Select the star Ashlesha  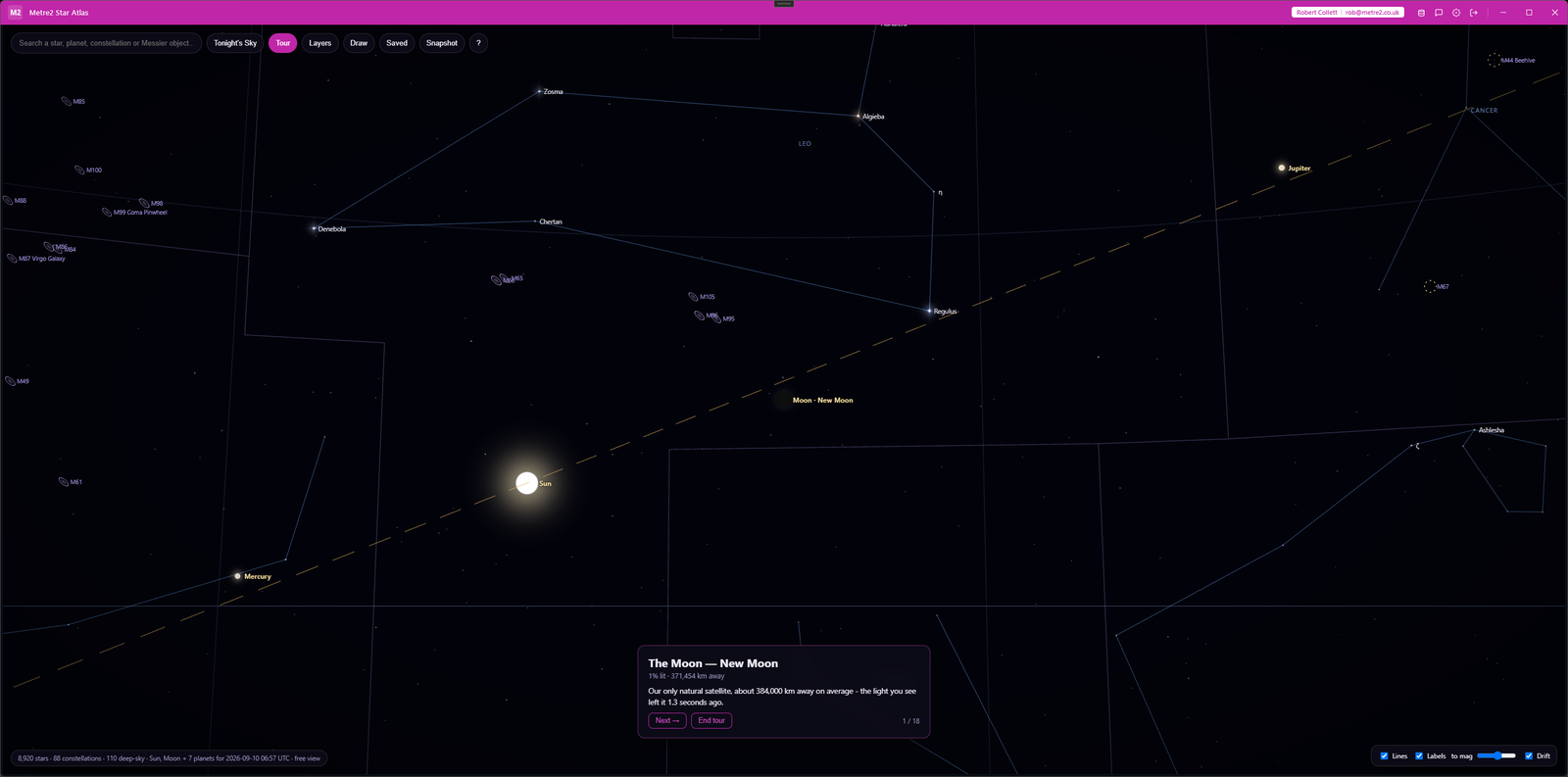(x=1475, y=430)
